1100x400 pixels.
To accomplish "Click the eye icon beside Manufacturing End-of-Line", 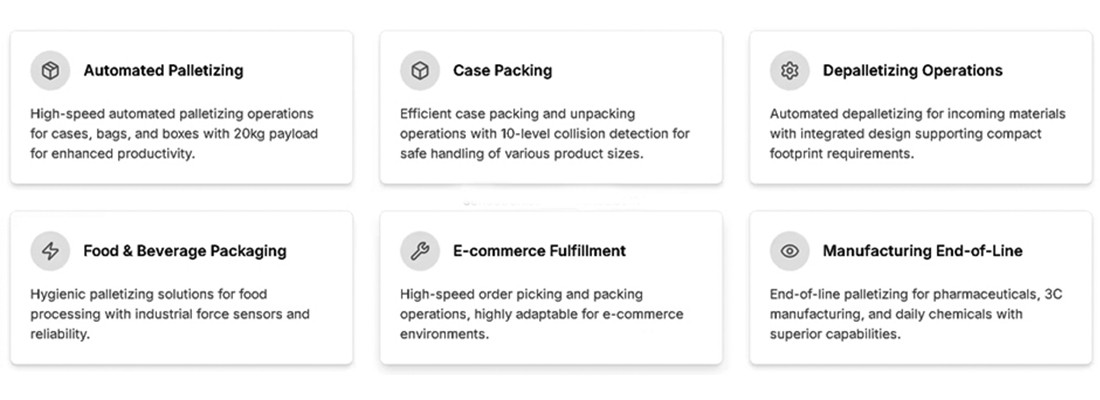I will click(x=790, y=251).
